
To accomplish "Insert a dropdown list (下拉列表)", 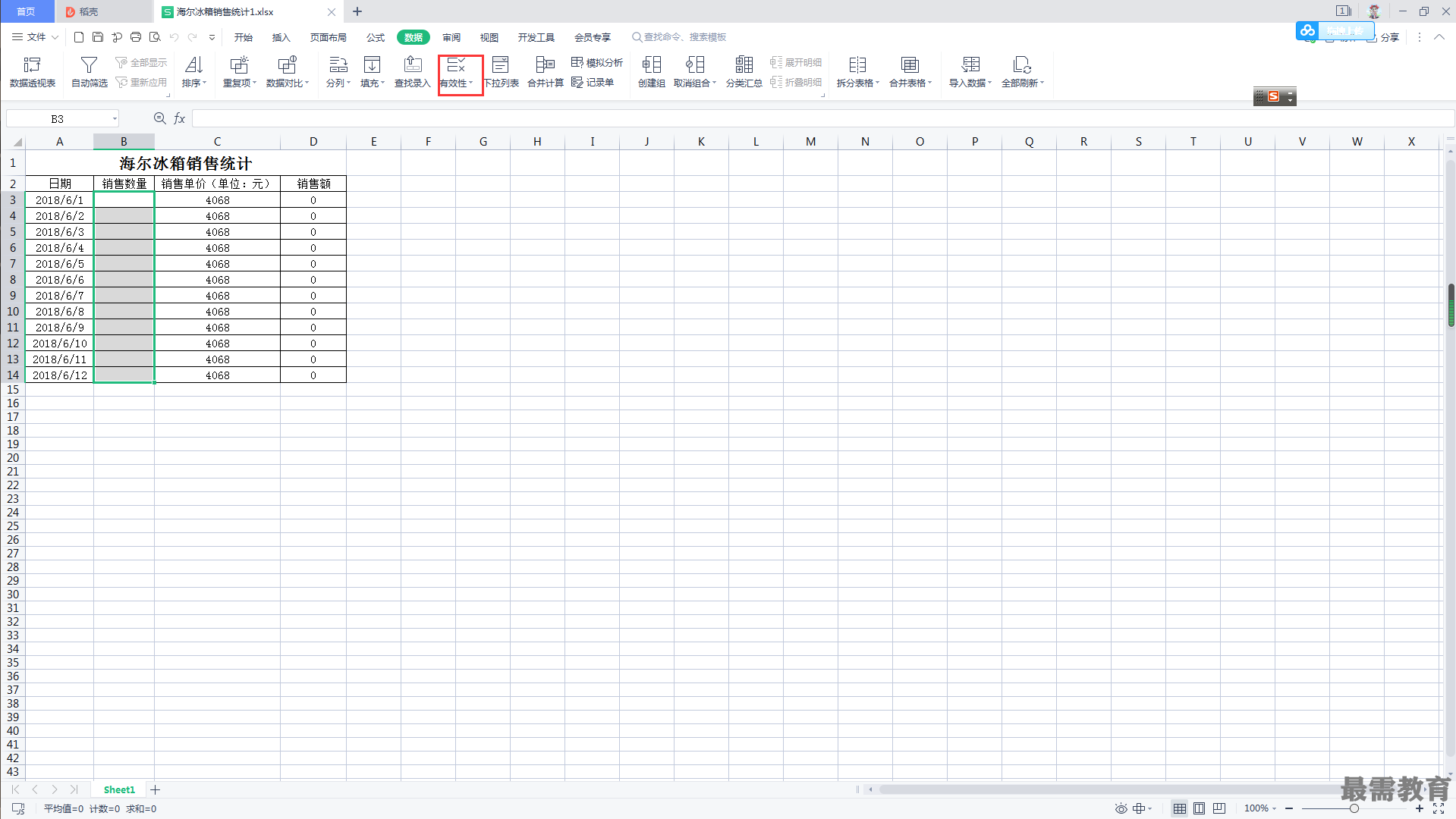I will coord(501,72).
